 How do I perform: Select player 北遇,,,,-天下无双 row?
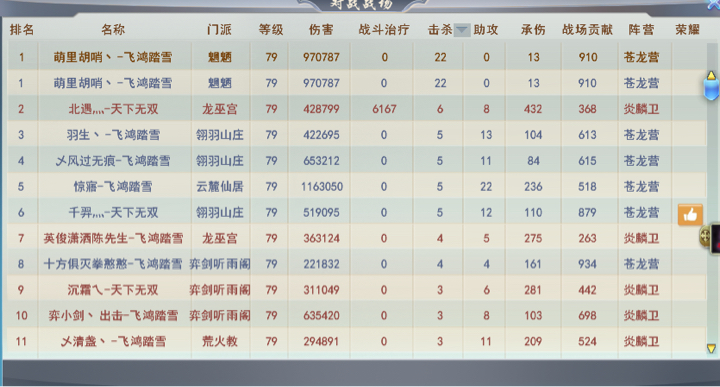(357, 109)
